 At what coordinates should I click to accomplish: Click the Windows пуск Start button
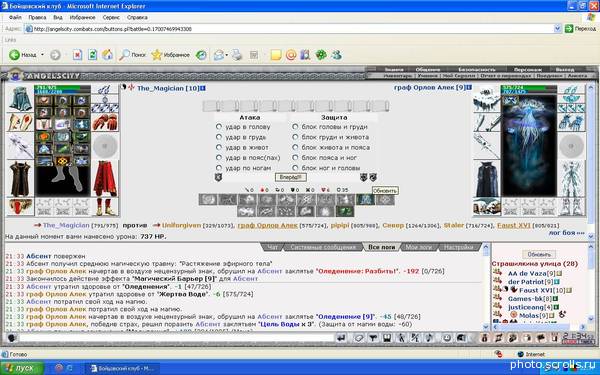(22, 368)
